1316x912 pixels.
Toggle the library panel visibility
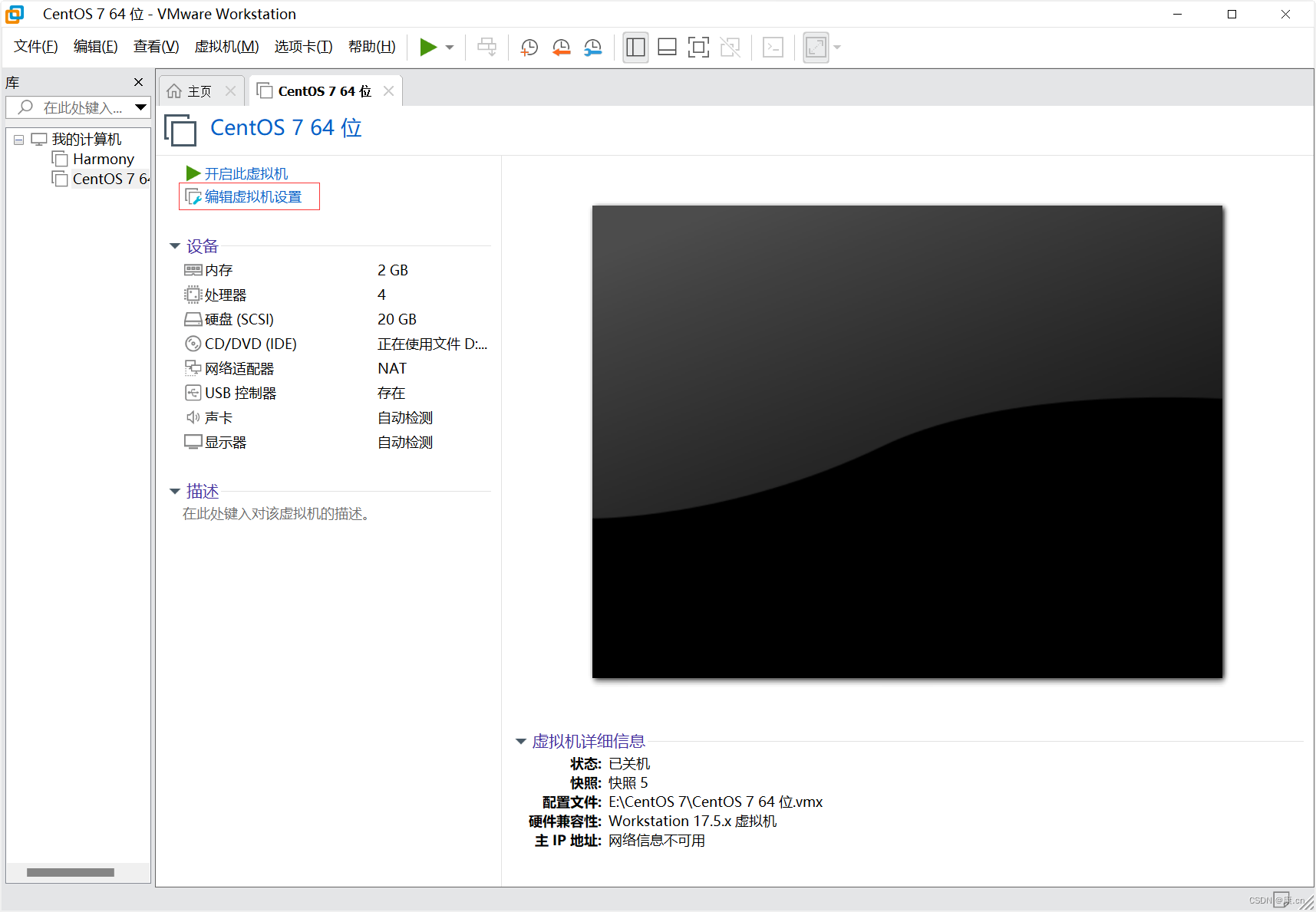click(635, 47)
